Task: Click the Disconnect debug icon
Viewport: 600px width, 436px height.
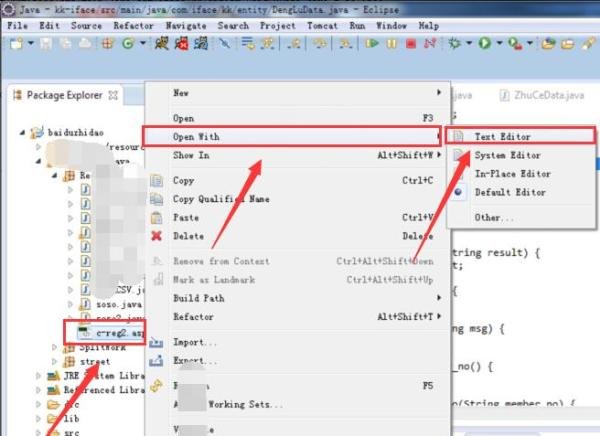Action: tap(430, 44)
